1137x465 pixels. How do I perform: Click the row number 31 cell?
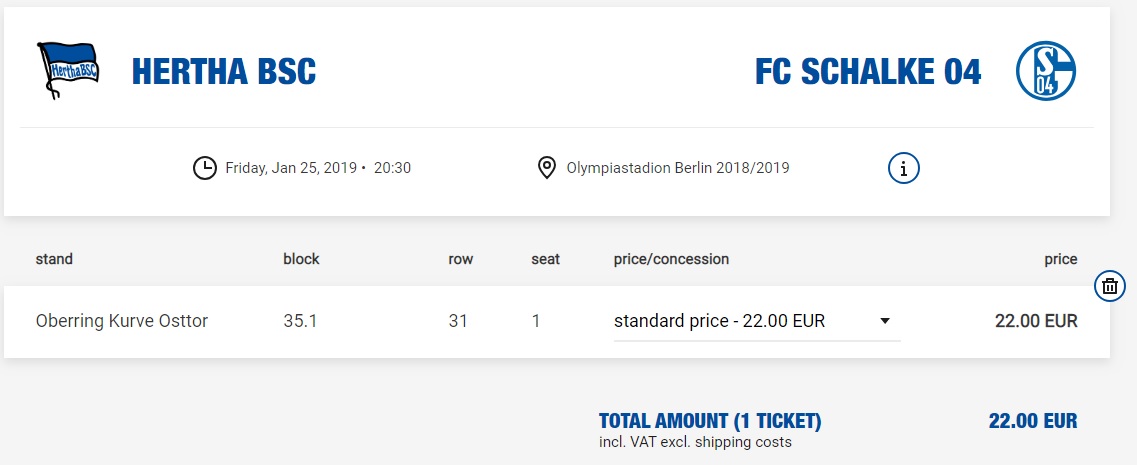460,321
